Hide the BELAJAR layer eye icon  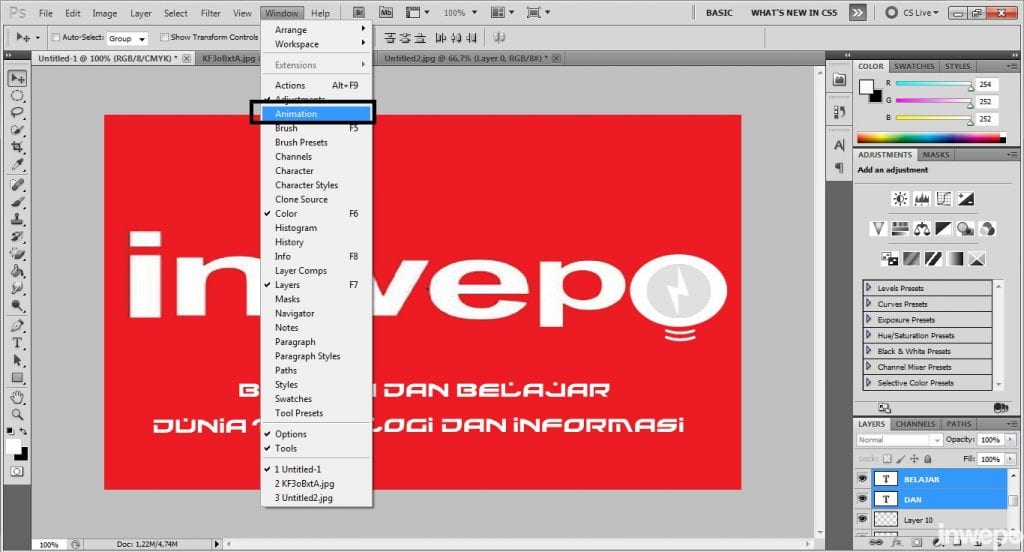point(862,479)
